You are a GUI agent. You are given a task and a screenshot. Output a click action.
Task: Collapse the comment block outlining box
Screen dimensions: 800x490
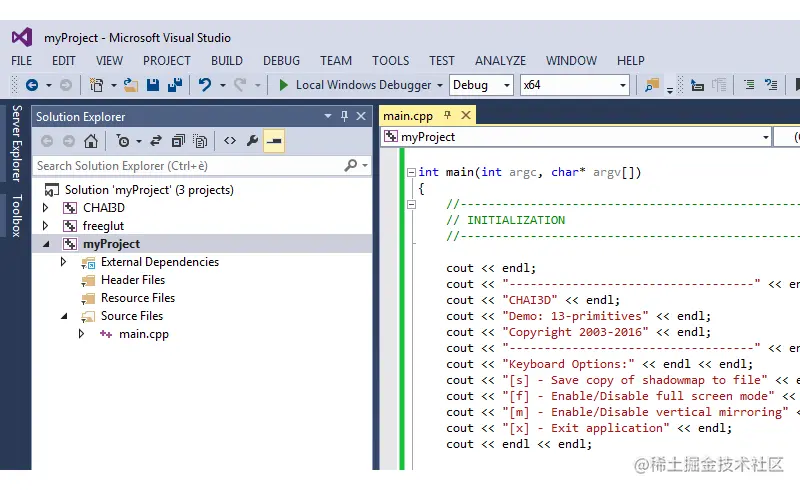pyautogui.click(x=411, y=205)
